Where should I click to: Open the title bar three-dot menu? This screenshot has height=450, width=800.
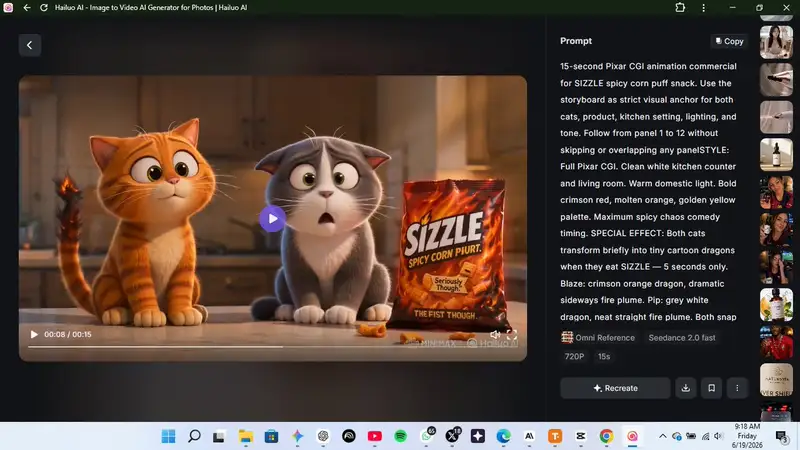point(704,8)
